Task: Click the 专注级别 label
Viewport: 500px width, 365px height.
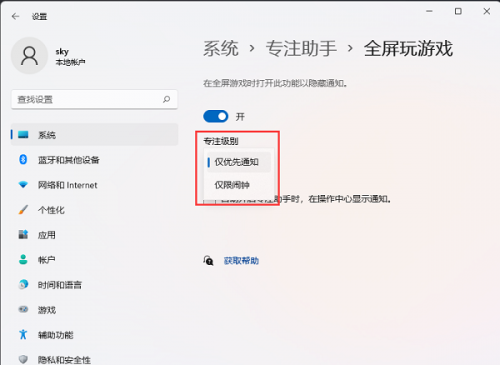Action: click(221, 141)
